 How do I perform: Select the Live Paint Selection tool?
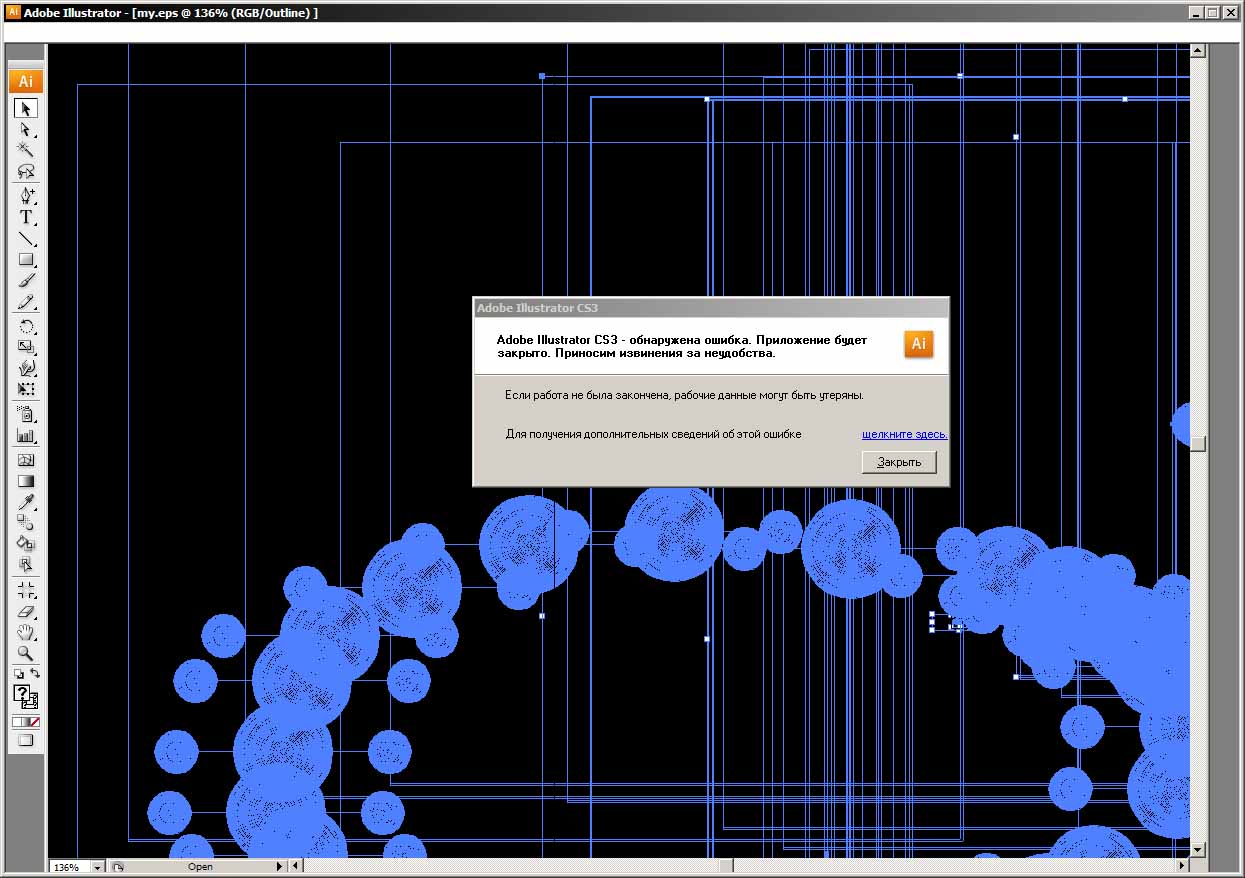click(26, 565)
